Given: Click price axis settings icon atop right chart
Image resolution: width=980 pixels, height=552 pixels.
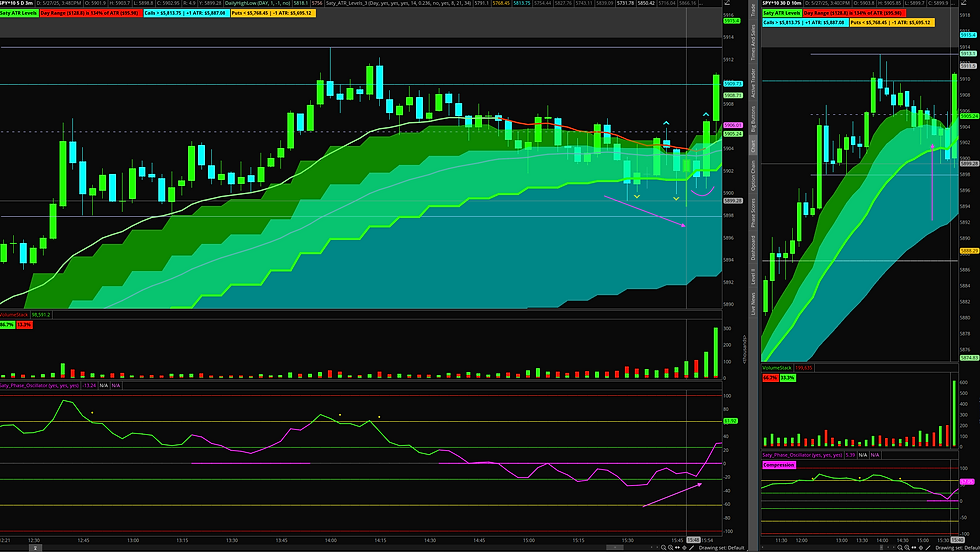Looking at the screenshot, I should [964, 3].
